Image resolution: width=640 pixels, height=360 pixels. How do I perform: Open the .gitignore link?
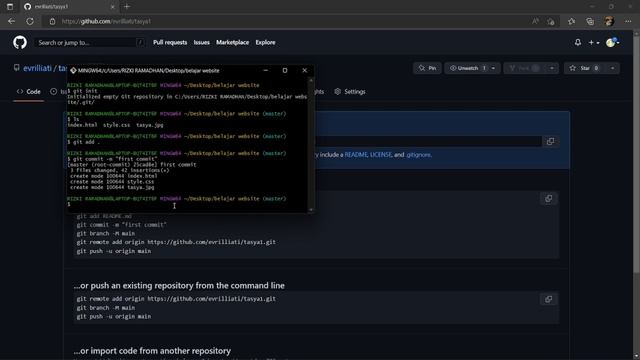tap(418, 155)
